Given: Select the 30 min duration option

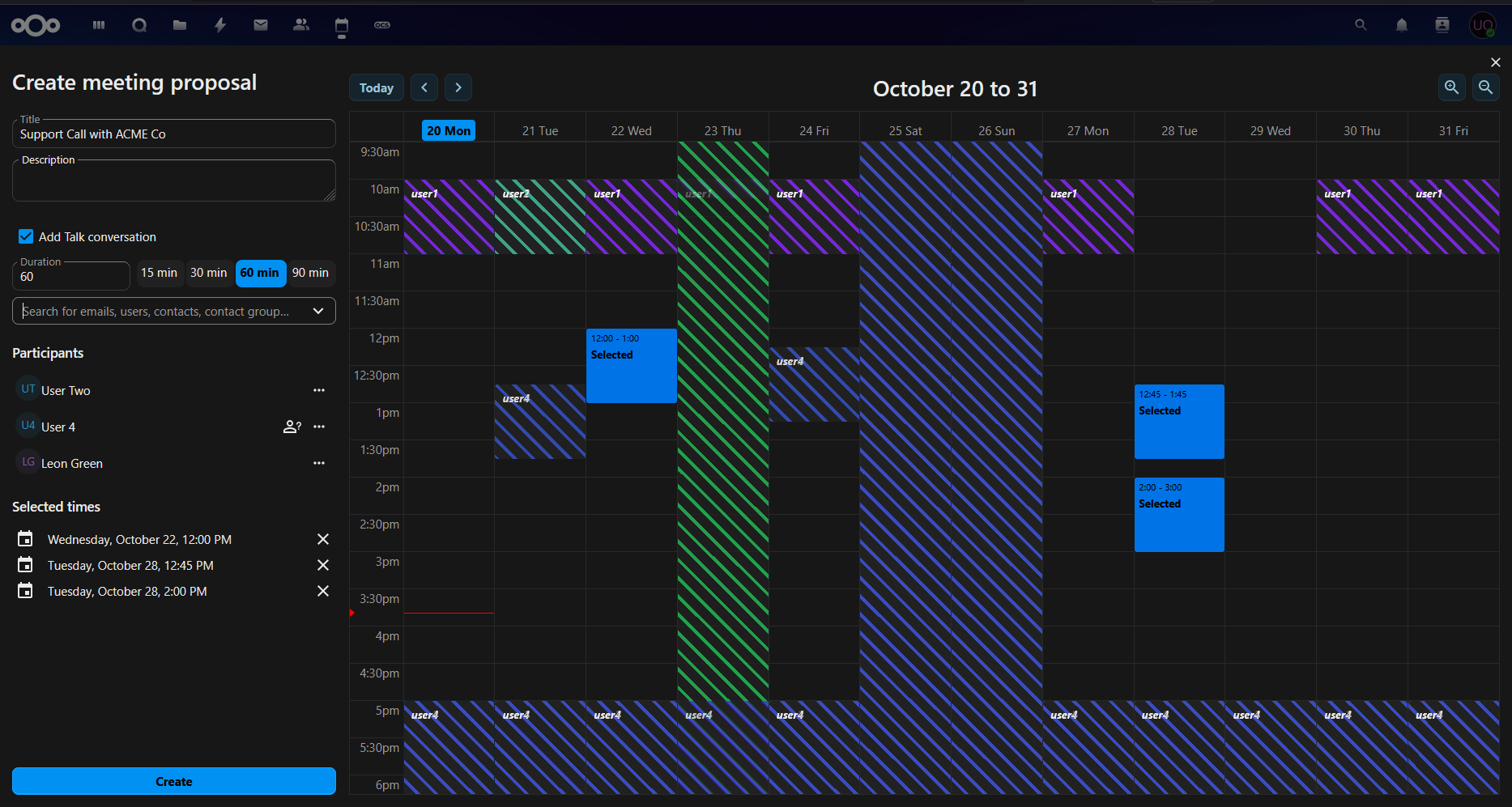Looking at the screenshot, I should [x=209, y=274].
